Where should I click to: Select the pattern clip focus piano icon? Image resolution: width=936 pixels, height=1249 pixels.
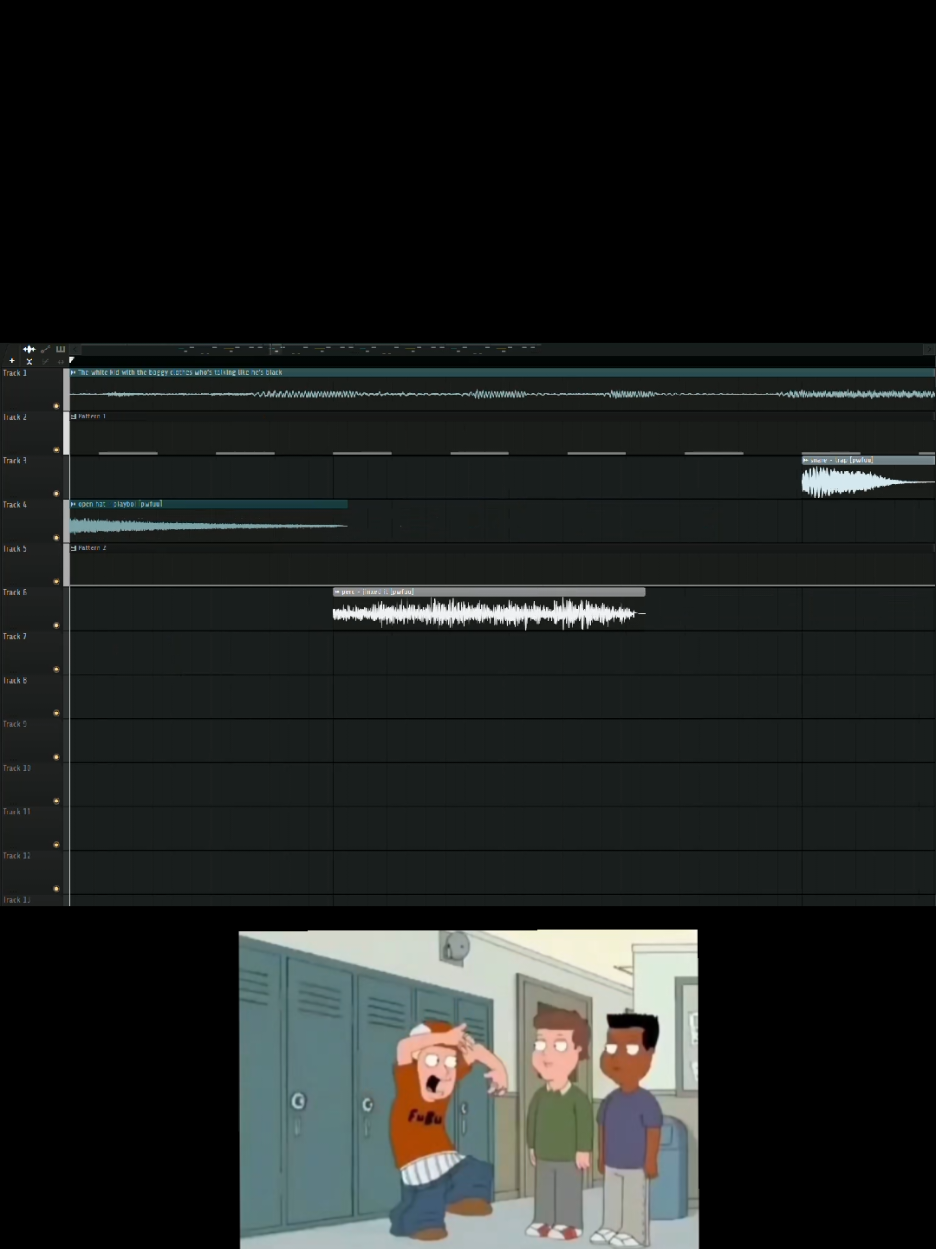click(x=61, y=349)
